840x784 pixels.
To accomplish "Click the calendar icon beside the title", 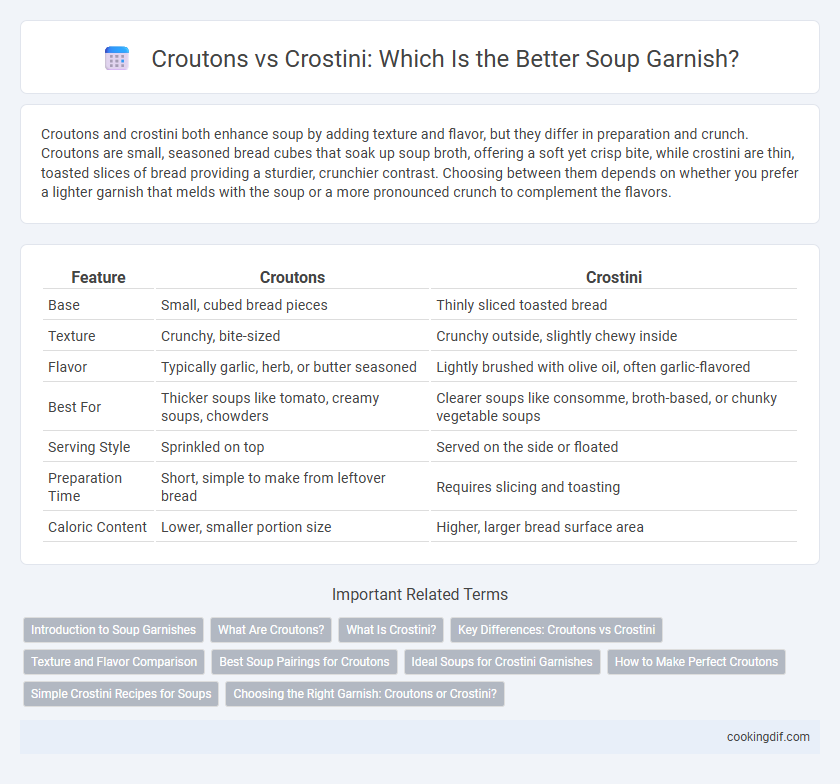I will [117, 58].
